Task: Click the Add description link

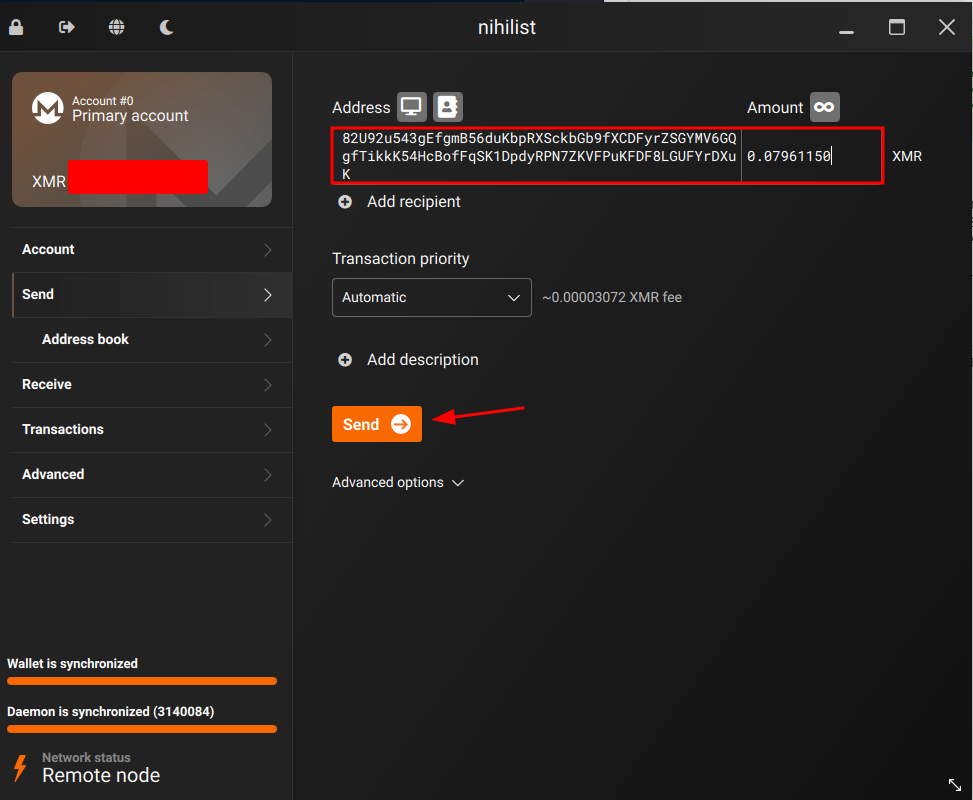Action: (423, 360)
